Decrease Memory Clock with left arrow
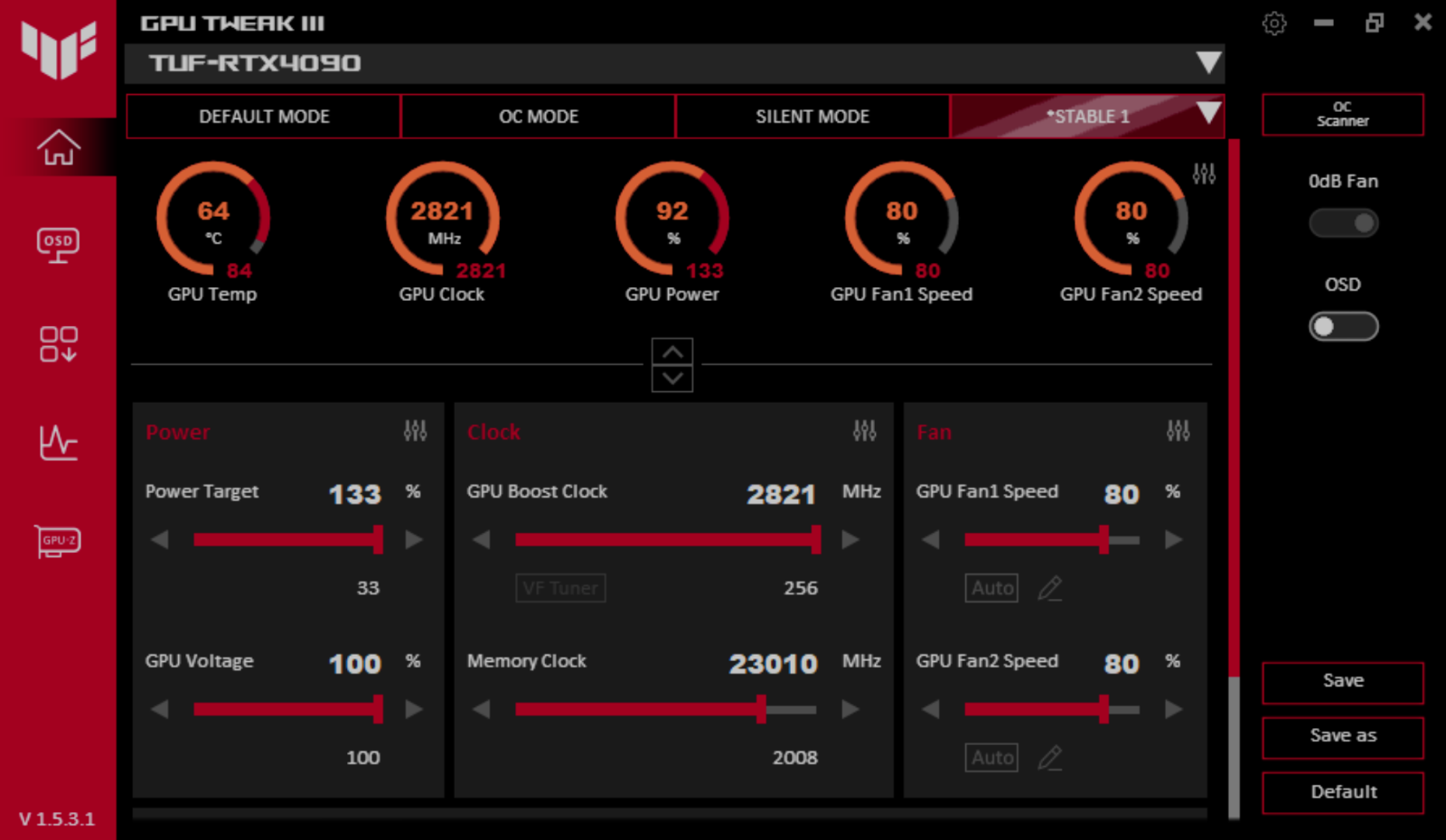 tap(482, 710)
